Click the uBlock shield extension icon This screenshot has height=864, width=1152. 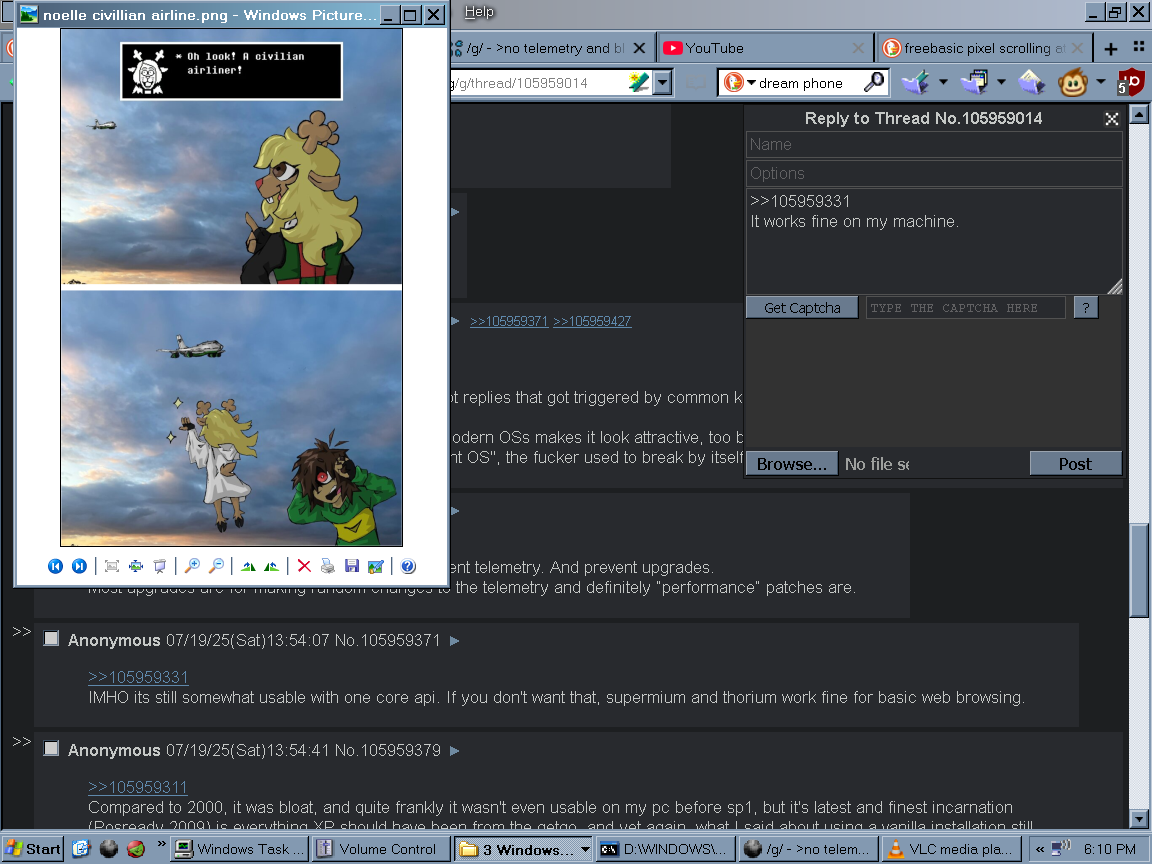pos(1131,82)
